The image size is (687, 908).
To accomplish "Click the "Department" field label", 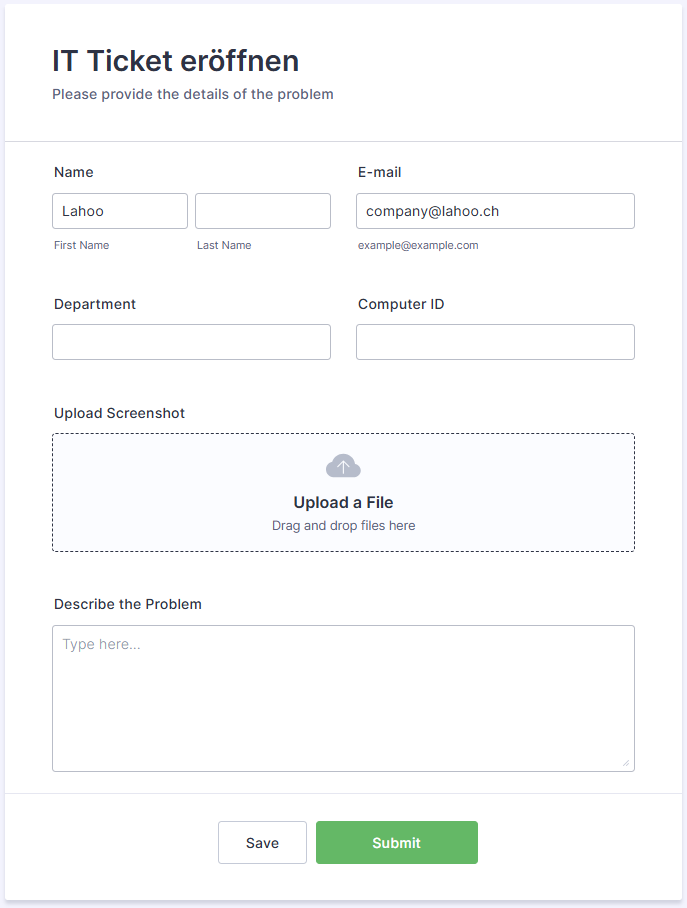I will click(95, 304).
